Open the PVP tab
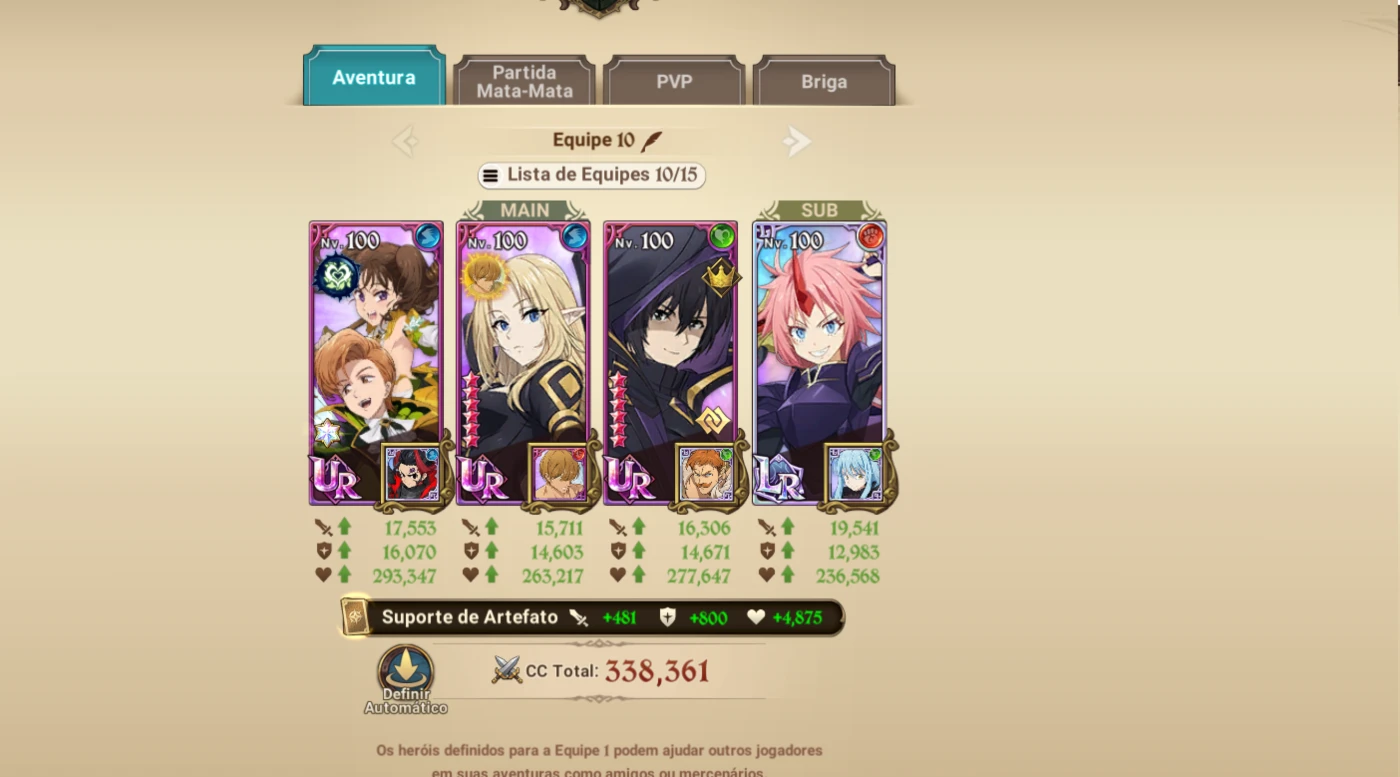Screen dimensions: 1400x777 coord(674,82)
